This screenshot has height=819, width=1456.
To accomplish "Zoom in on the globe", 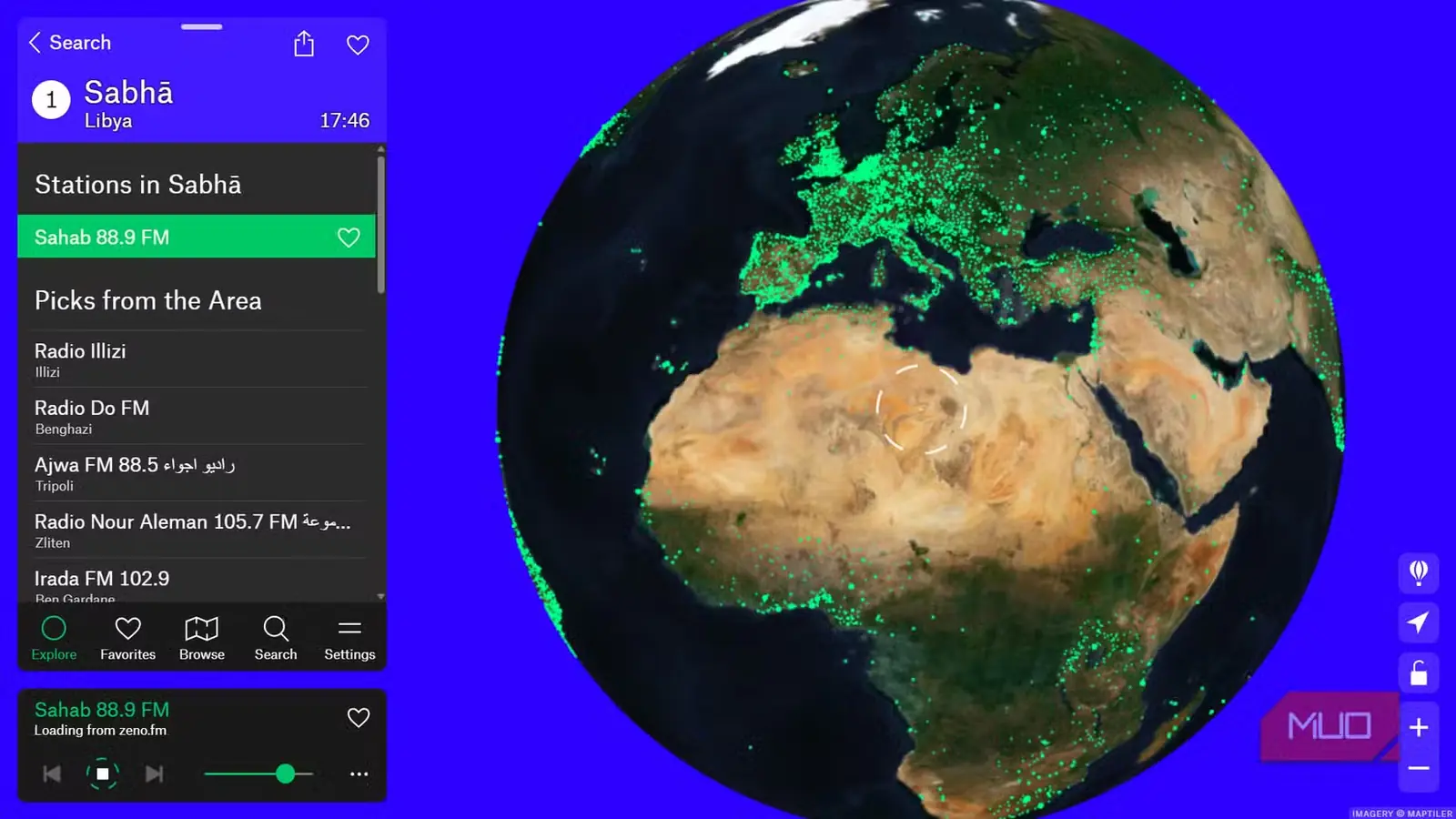I will click(x=1418, y=727).
